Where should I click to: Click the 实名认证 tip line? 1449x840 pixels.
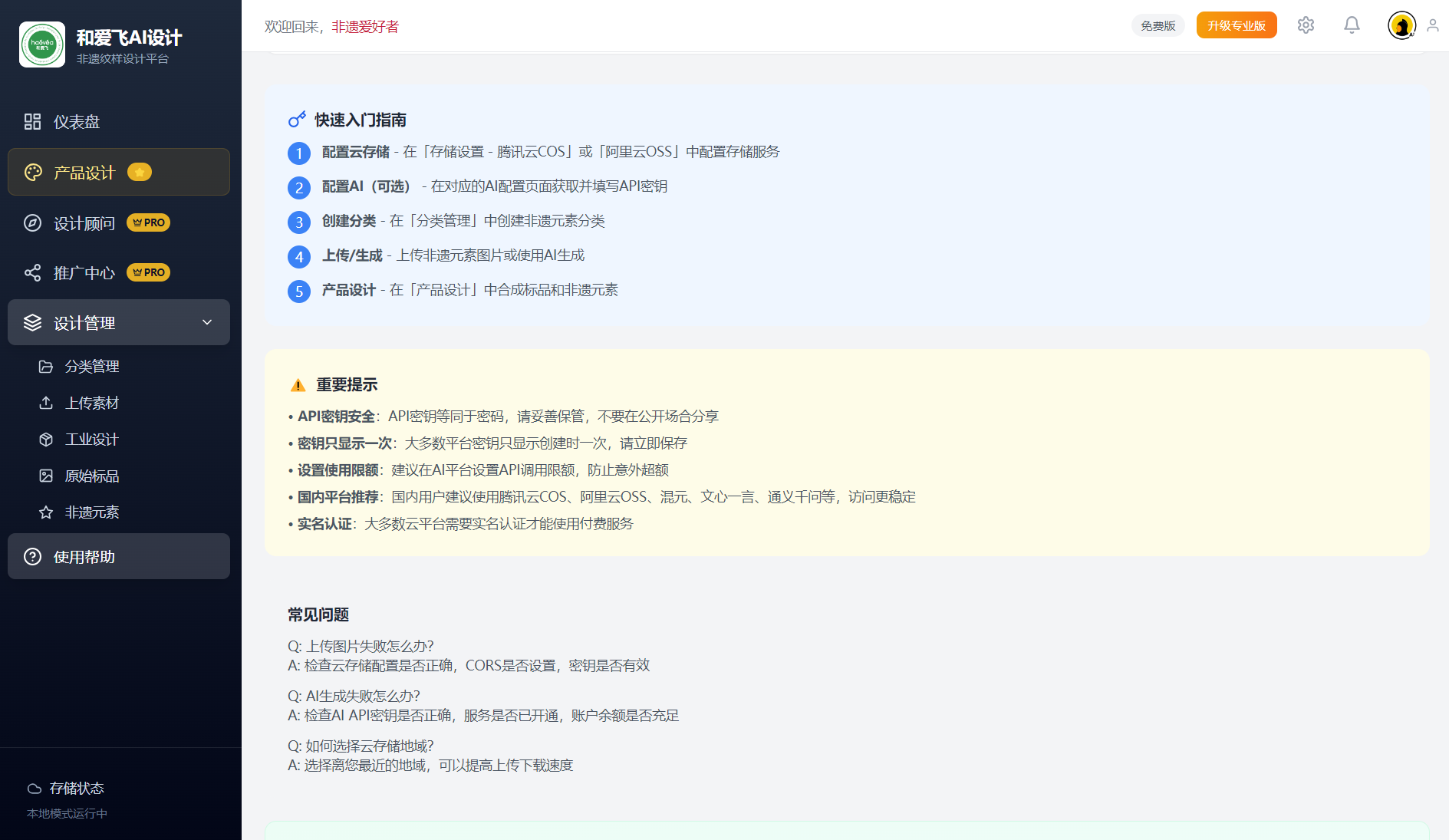pyautogui.click(x=461, y=524)
